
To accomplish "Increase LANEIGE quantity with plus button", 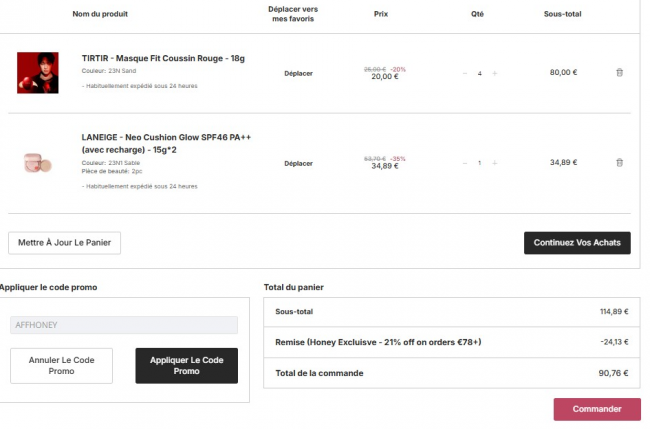I will (x=495, y=163).
